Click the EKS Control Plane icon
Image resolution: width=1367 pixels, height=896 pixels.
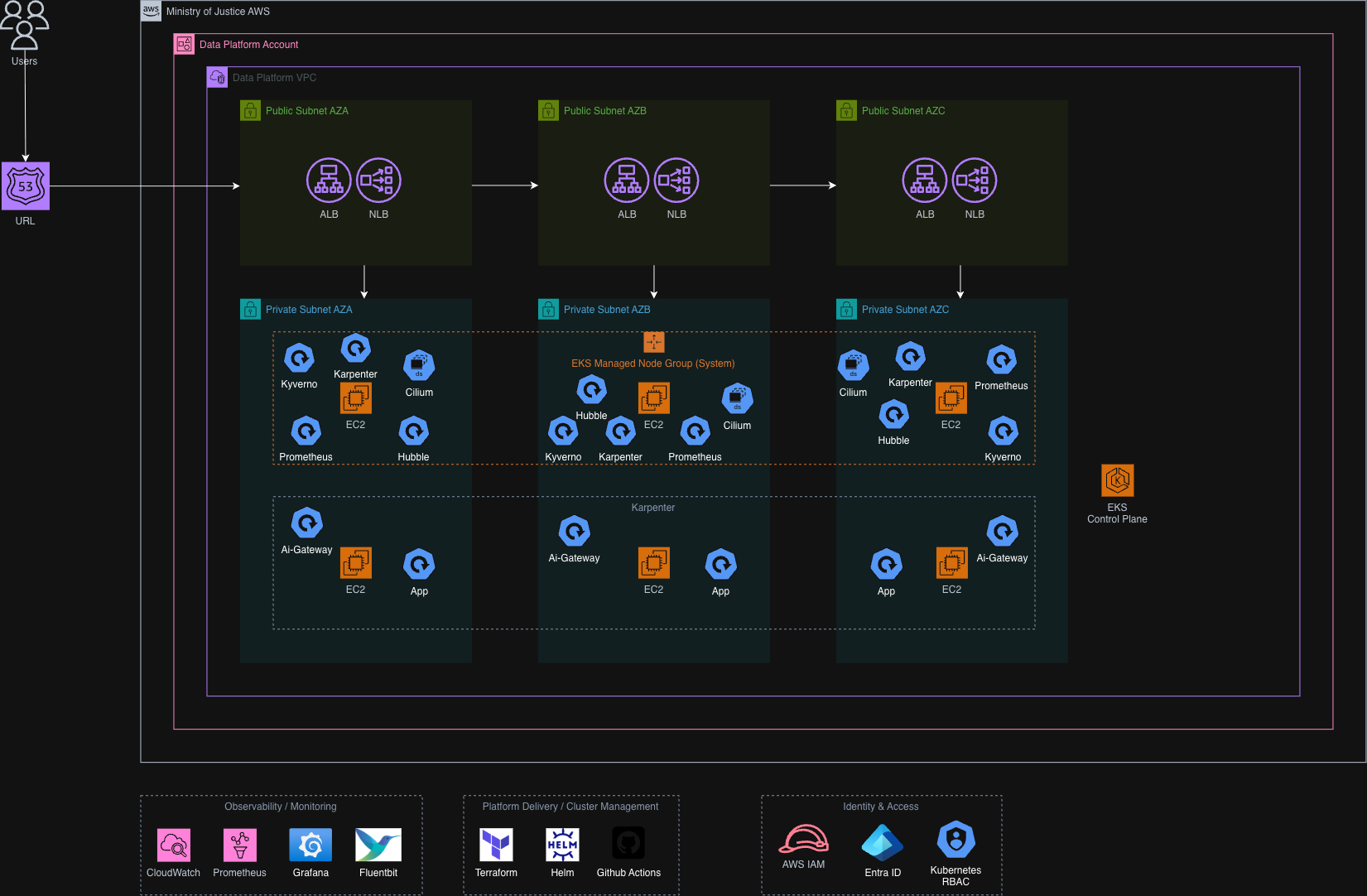click(1118, 480)
